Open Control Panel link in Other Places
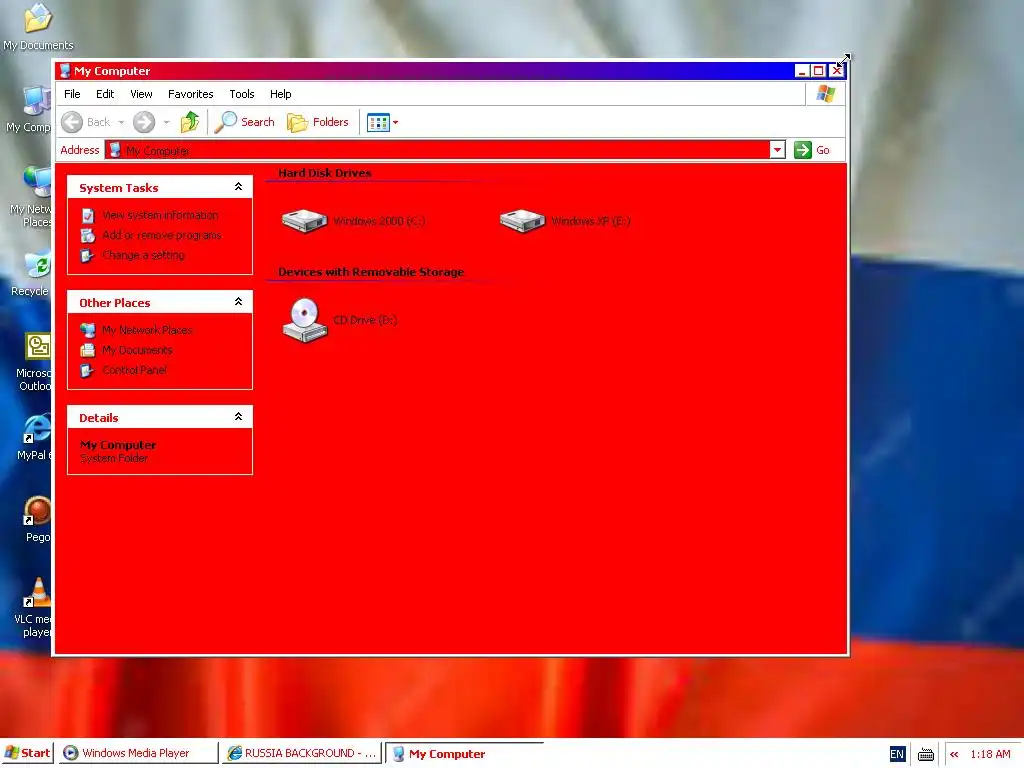This screenshot has width=1024, height=768. tap(135, 370)
